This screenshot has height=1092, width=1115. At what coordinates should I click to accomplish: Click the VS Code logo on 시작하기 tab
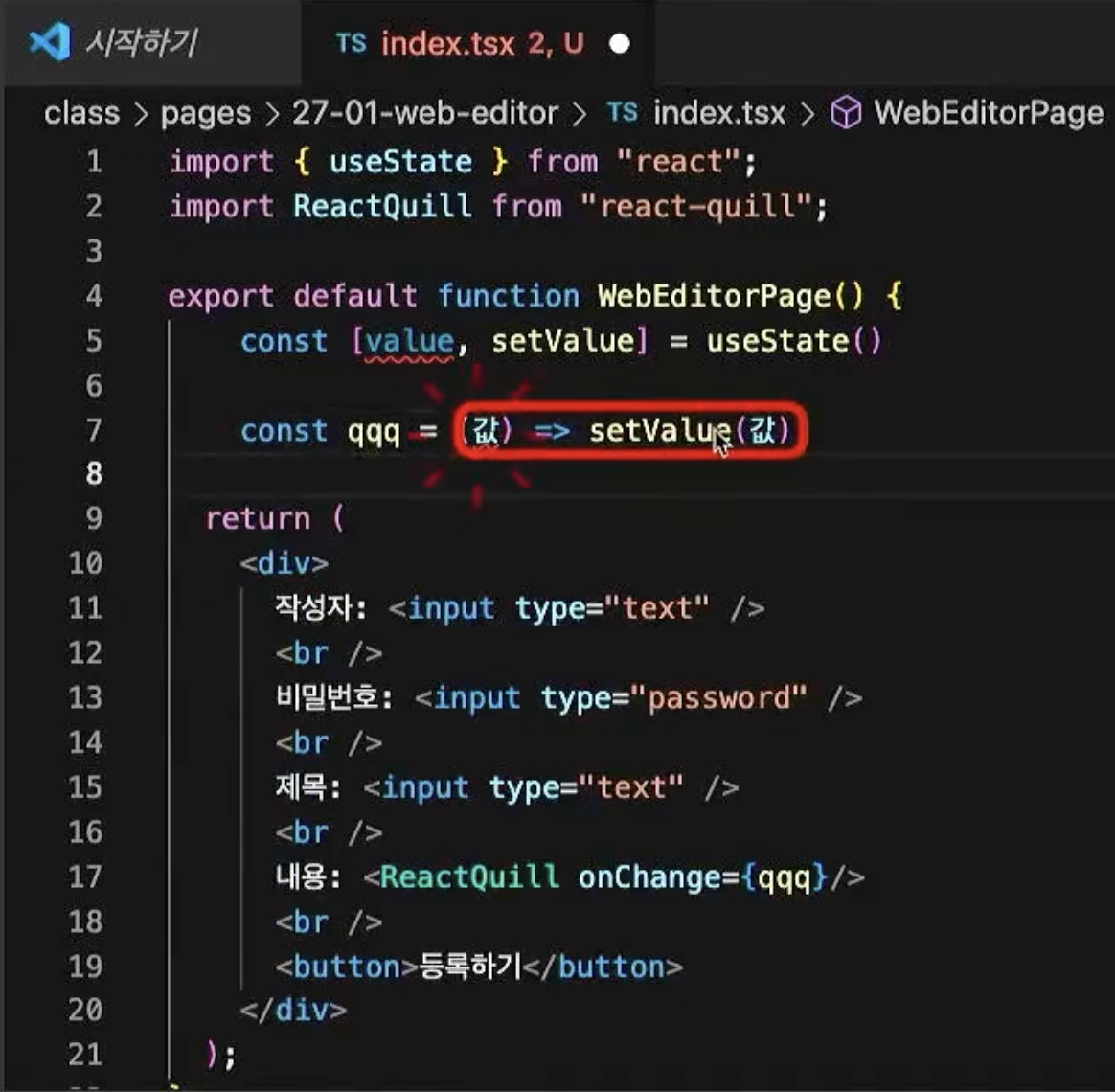pyautogui.click(x=49, y=41)
